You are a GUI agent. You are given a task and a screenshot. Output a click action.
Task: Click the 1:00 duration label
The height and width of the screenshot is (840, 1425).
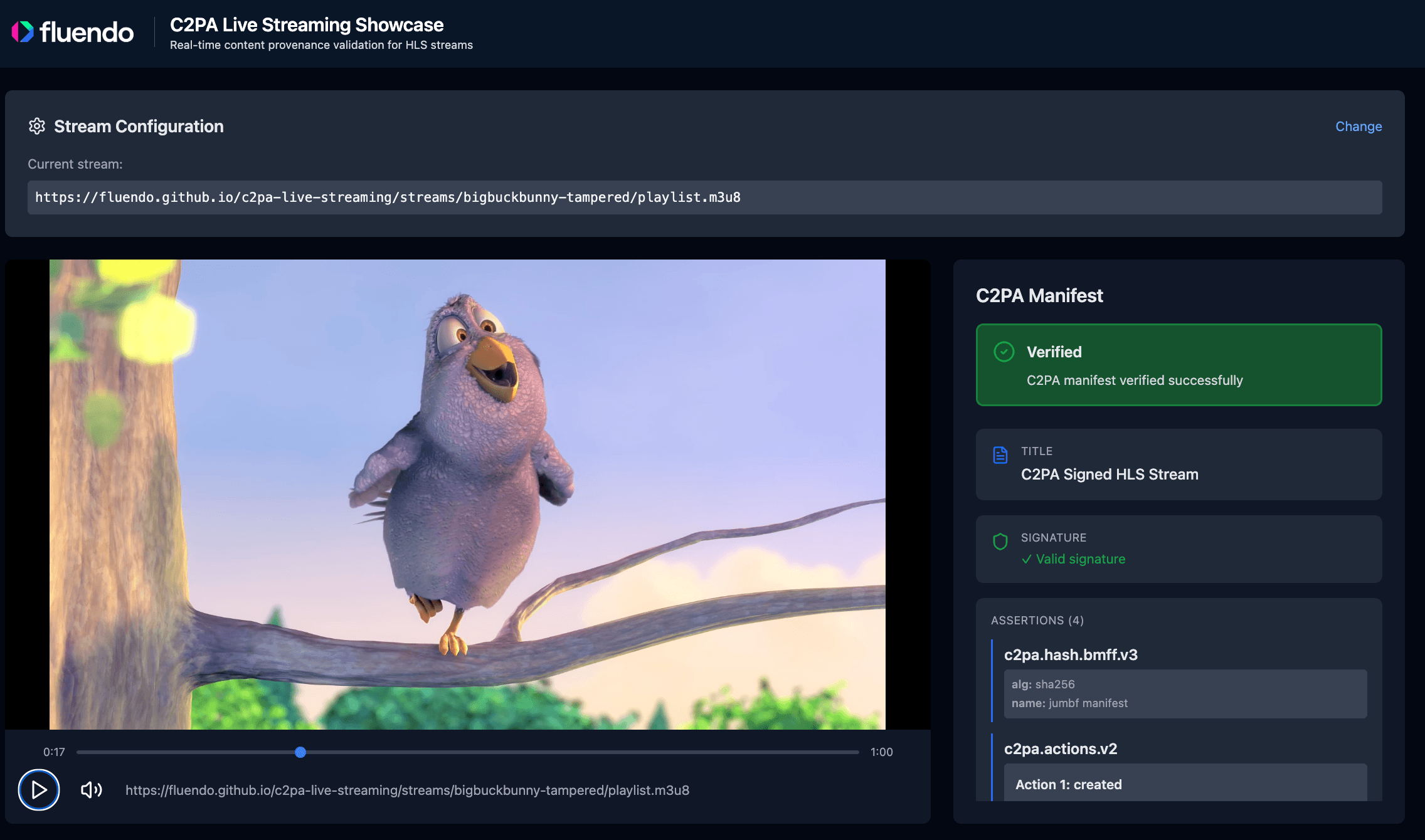pyautogui.click(x=882, y=752)
